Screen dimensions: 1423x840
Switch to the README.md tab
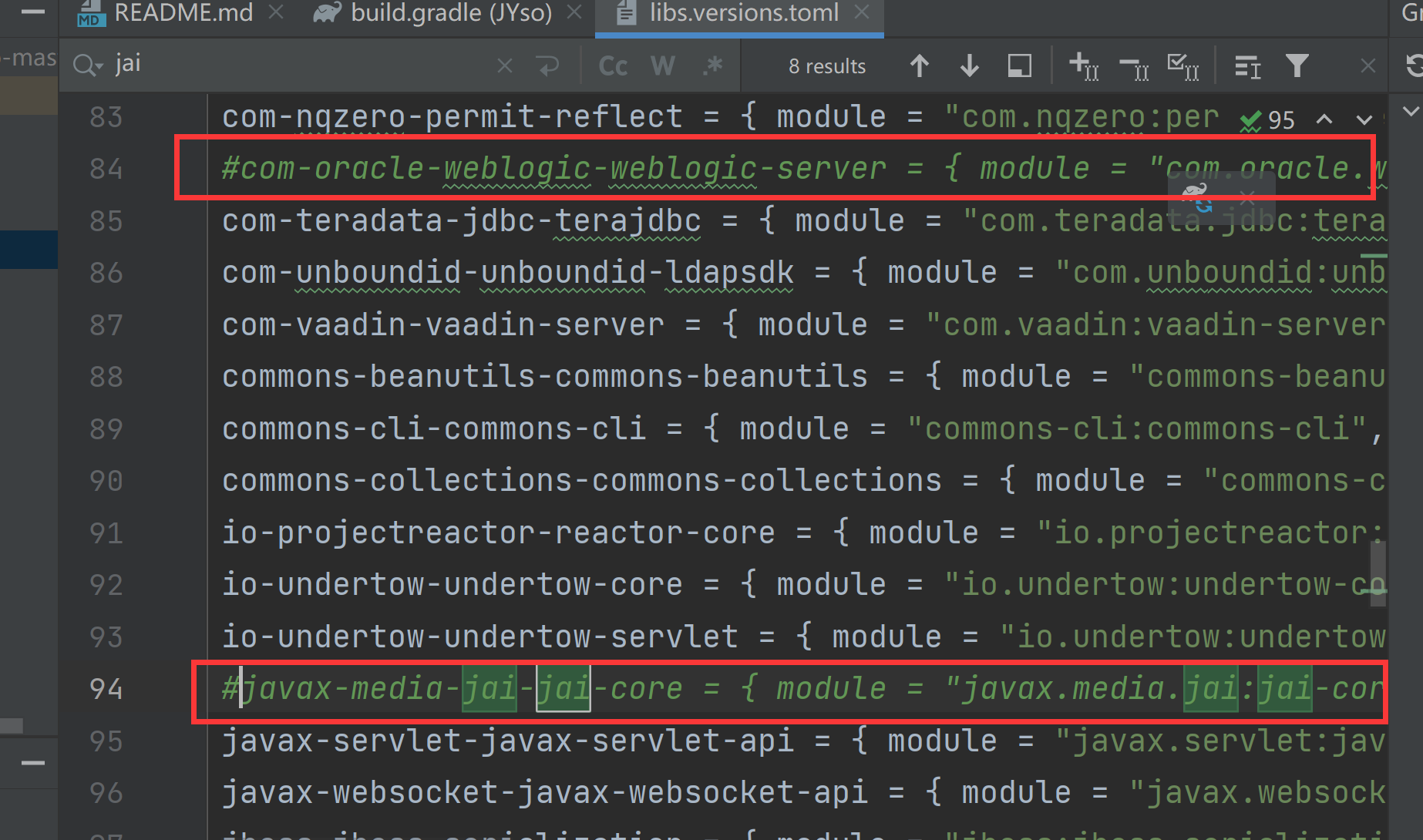(x=165, y=13)
